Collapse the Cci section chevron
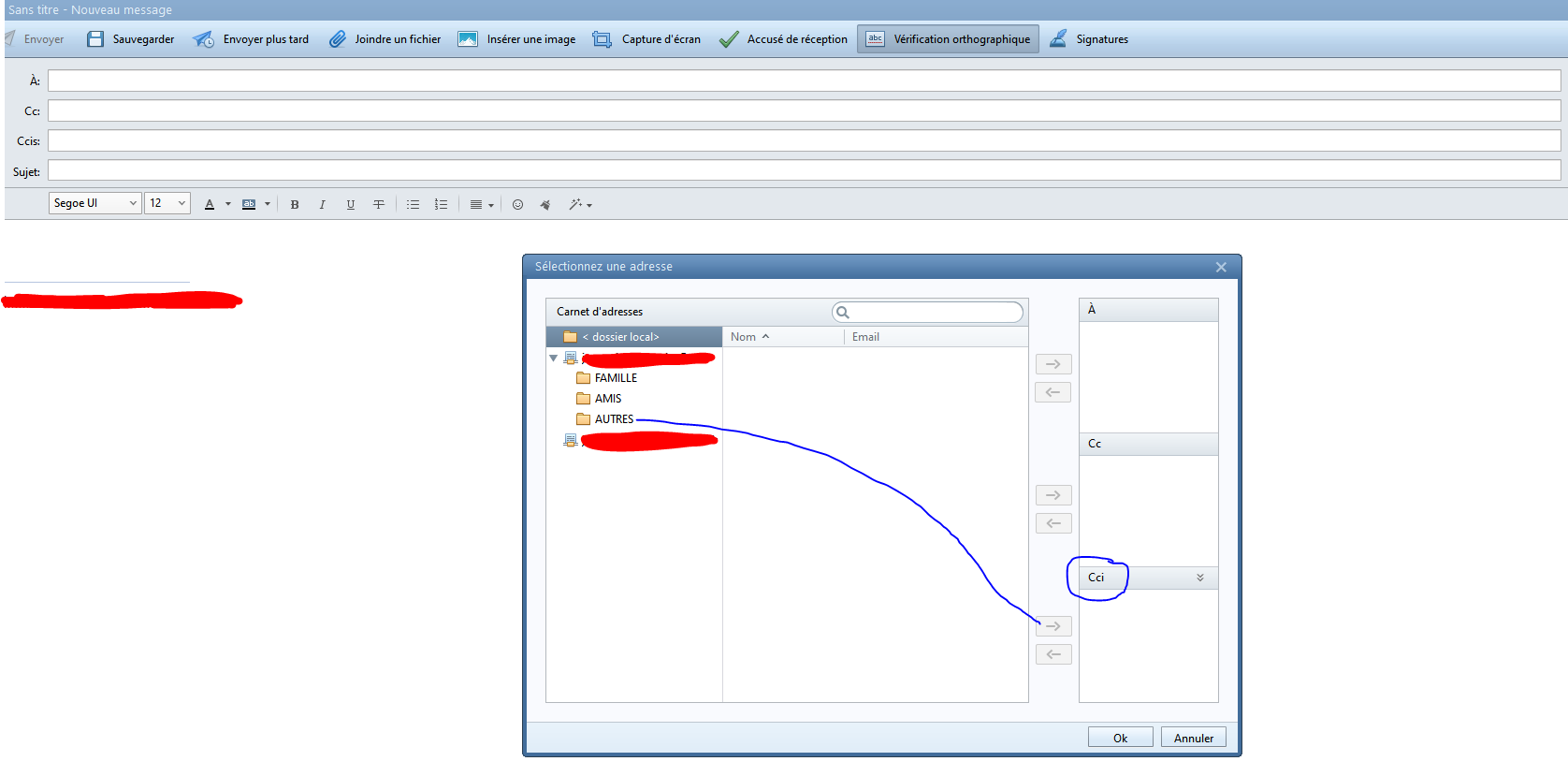This screenshot has width=1568, height=776. click(1200, 578)
